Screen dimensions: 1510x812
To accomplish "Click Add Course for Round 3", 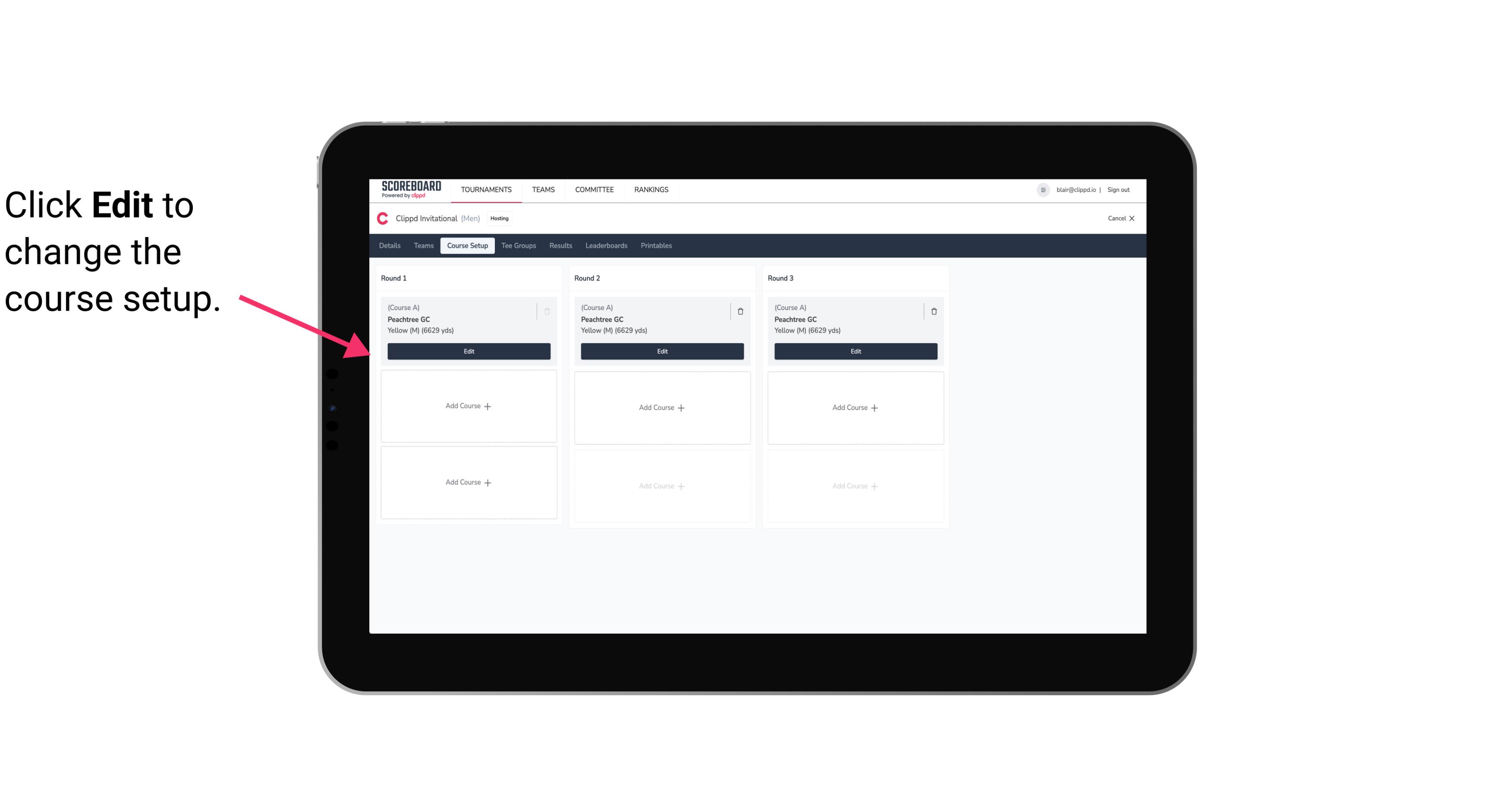I will coord(855,407).
